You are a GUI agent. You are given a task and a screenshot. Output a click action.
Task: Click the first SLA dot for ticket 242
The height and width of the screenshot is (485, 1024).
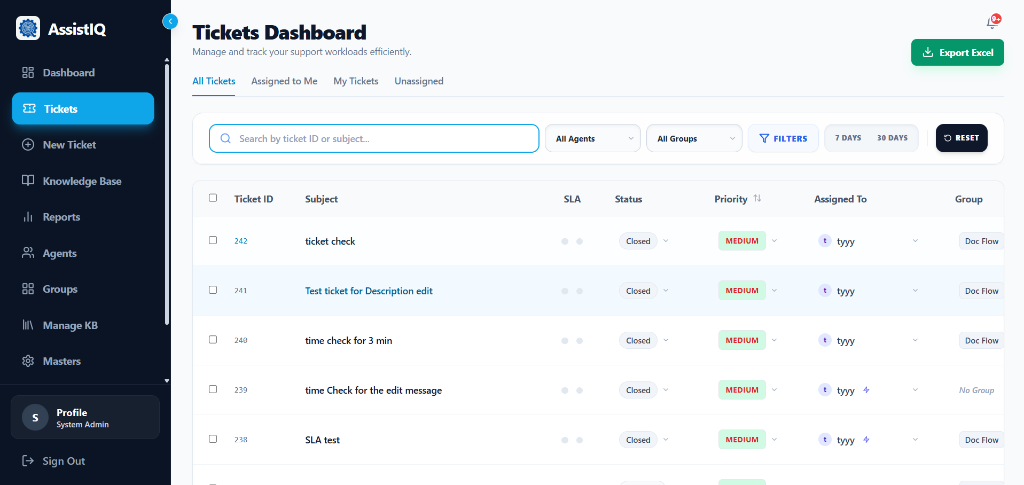coord(565,242)
